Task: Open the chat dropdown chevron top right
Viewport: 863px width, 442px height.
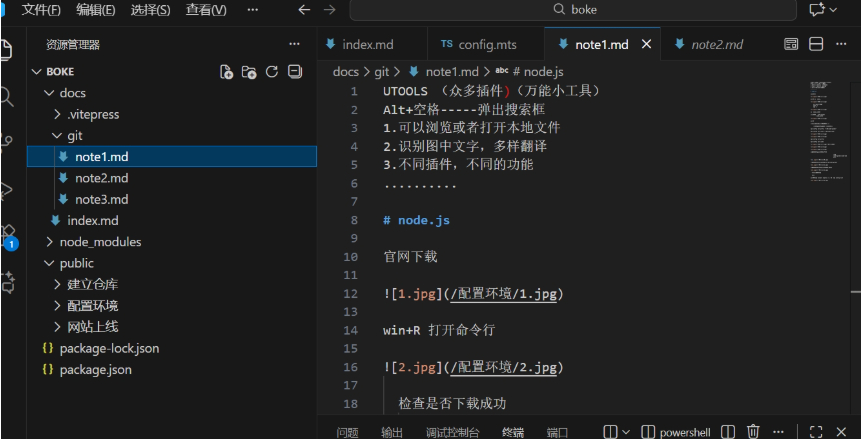Action: pyautogui.click(x=833, y=10)
